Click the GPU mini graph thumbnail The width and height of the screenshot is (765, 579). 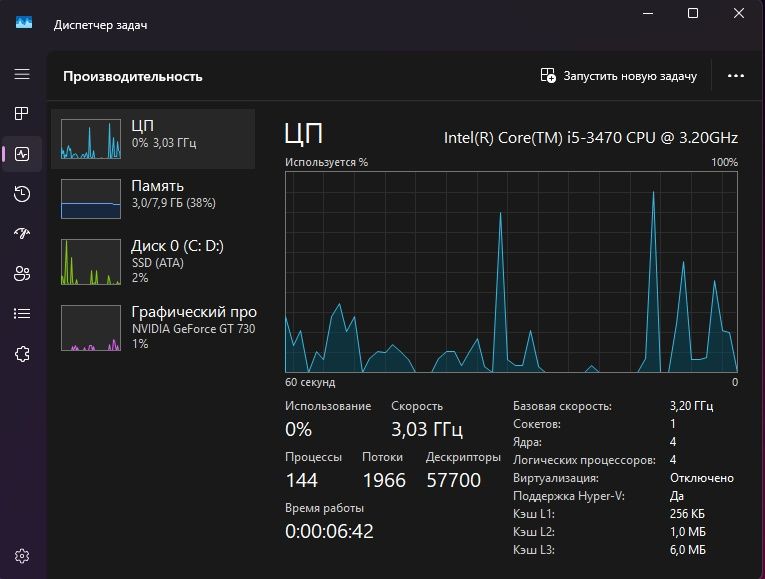tap(91, 328)
